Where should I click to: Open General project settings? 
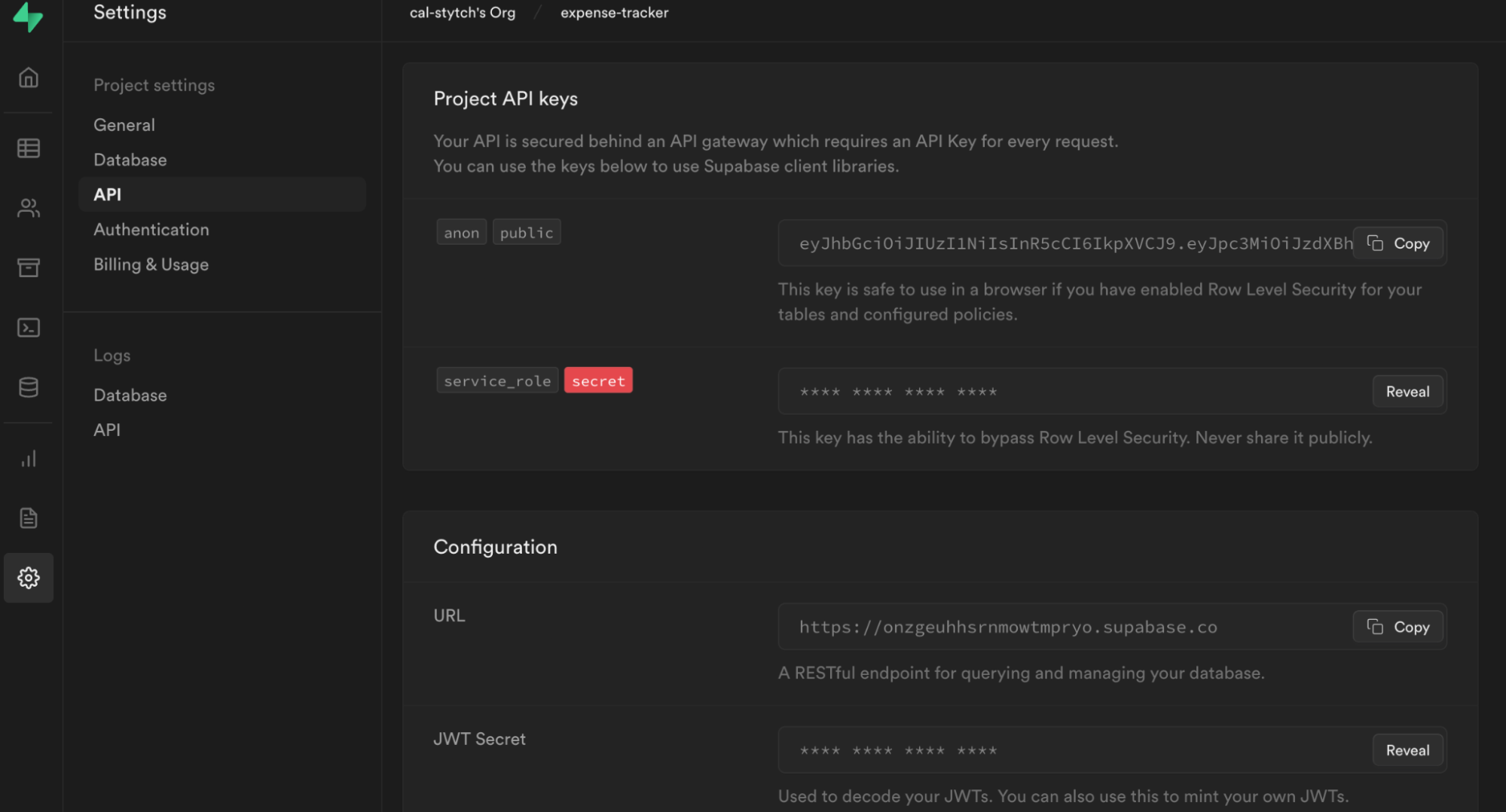point(124,125)
